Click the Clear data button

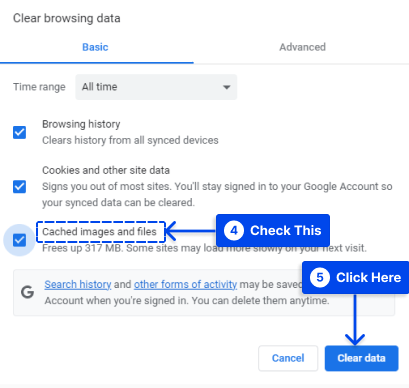coord(361,358)
